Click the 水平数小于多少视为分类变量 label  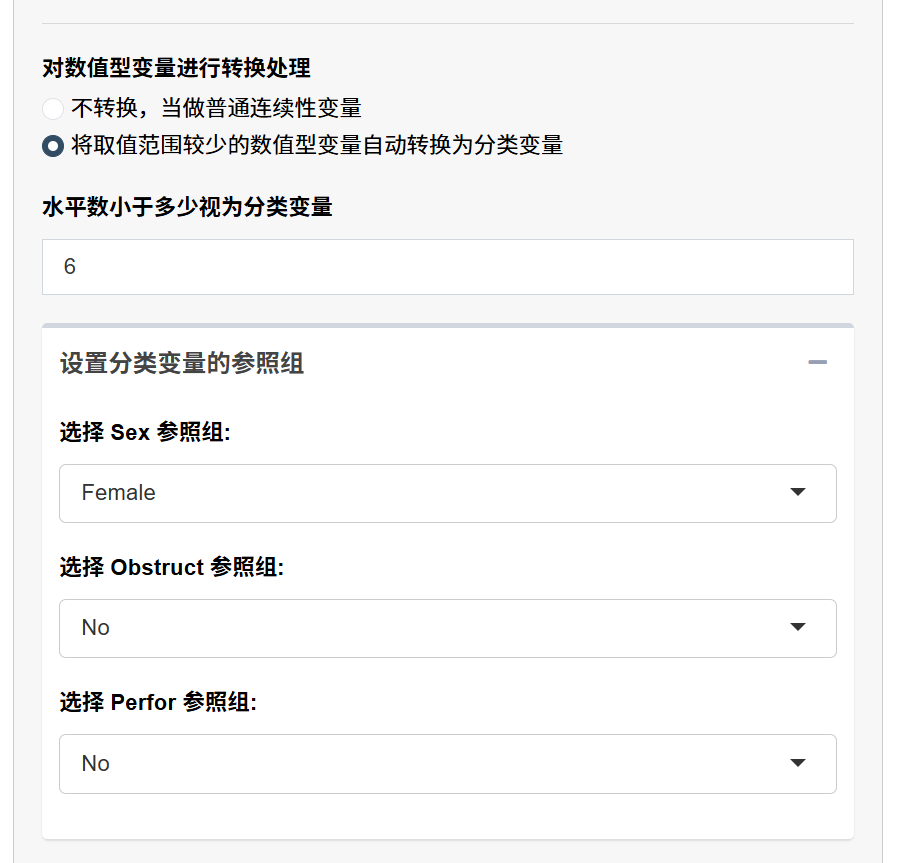(187, 207)
